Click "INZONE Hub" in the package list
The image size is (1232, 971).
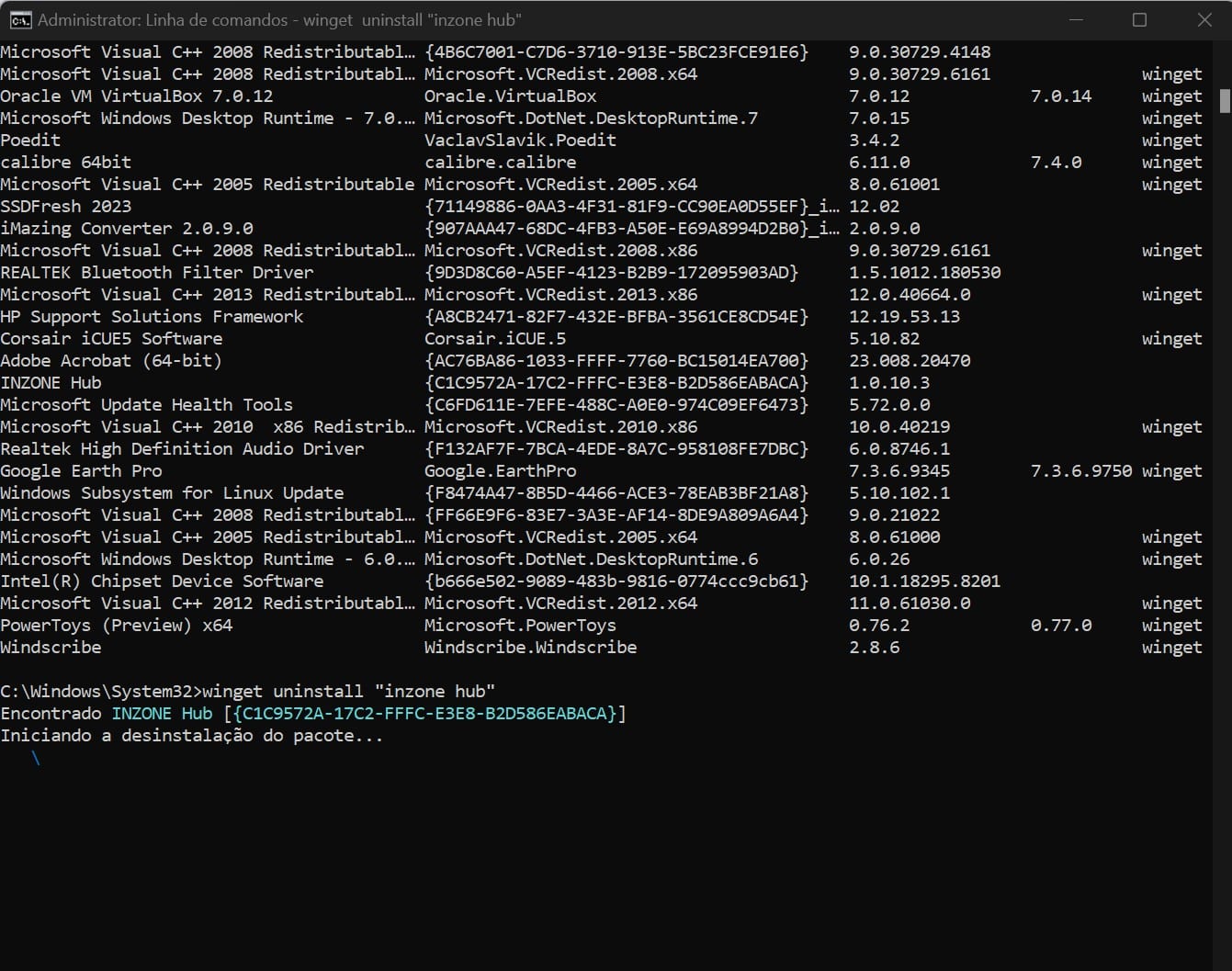point(51,382)
